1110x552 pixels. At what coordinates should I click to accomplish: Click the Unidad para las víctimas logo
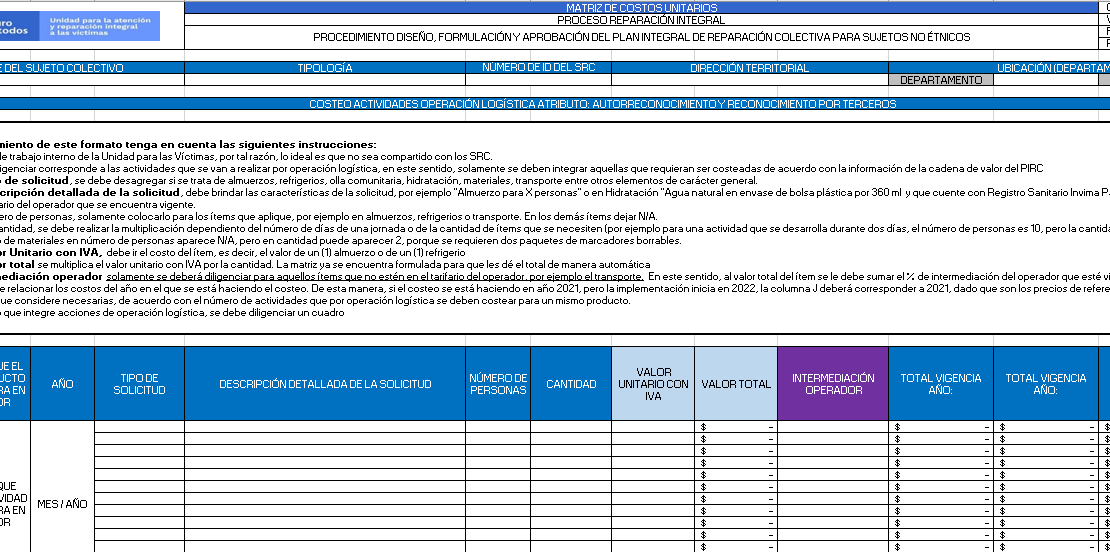coord(80,25)
